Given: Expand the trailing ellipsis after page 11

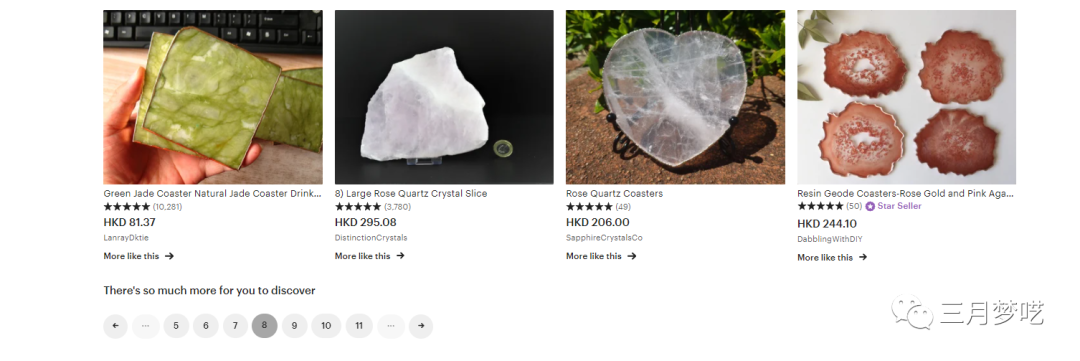Looking at the screenshot, I should click(391, 326).
